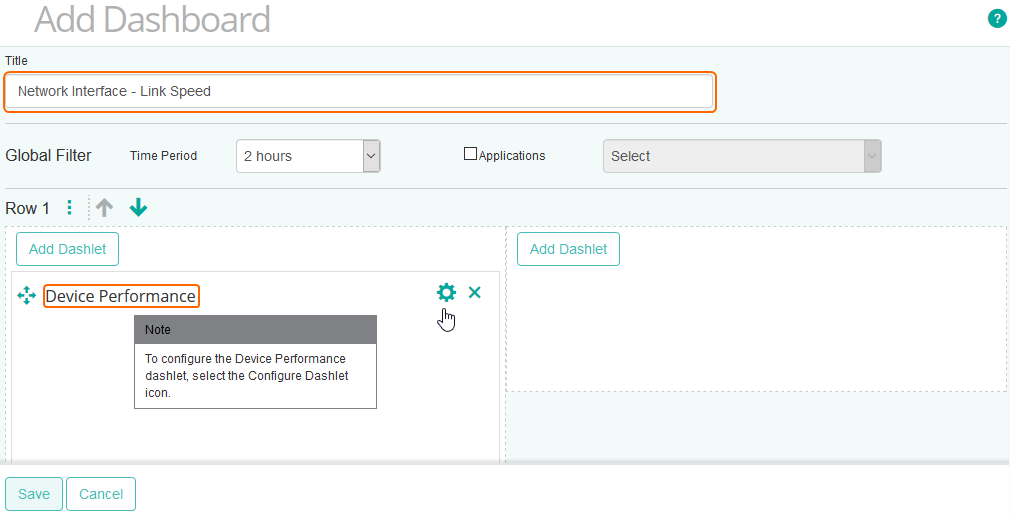Open the Applications Select dropdown

741,156
